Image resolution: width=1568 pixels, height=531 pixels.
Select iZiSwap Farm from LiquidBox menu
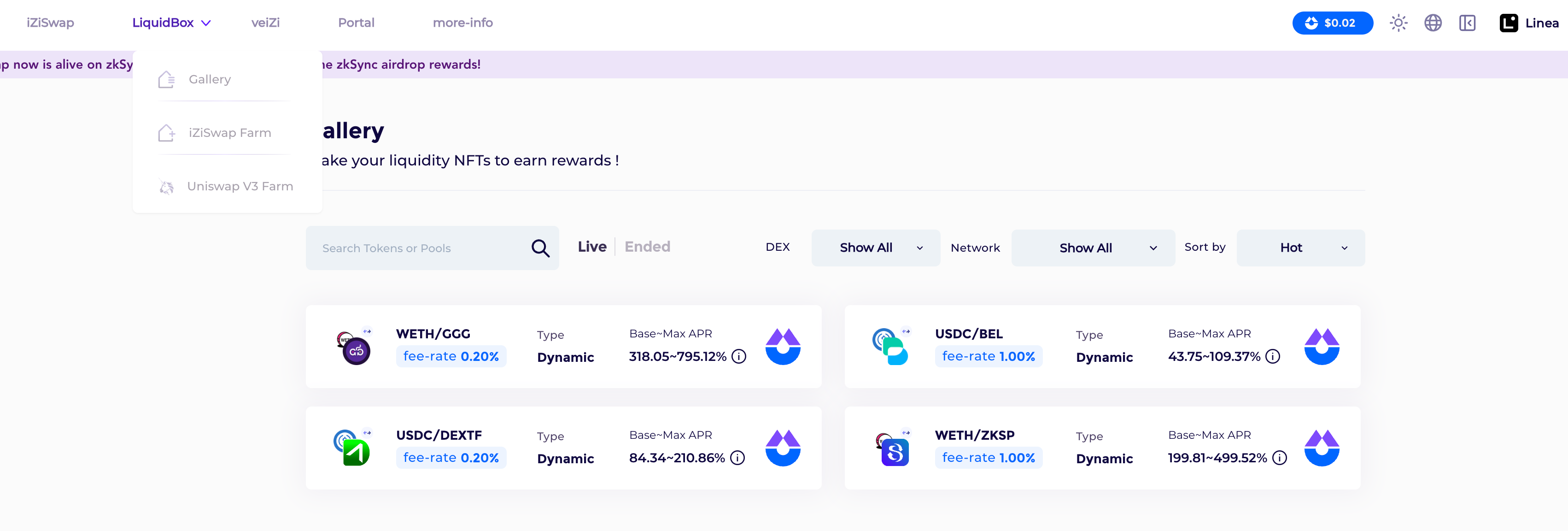coord(229,133)
